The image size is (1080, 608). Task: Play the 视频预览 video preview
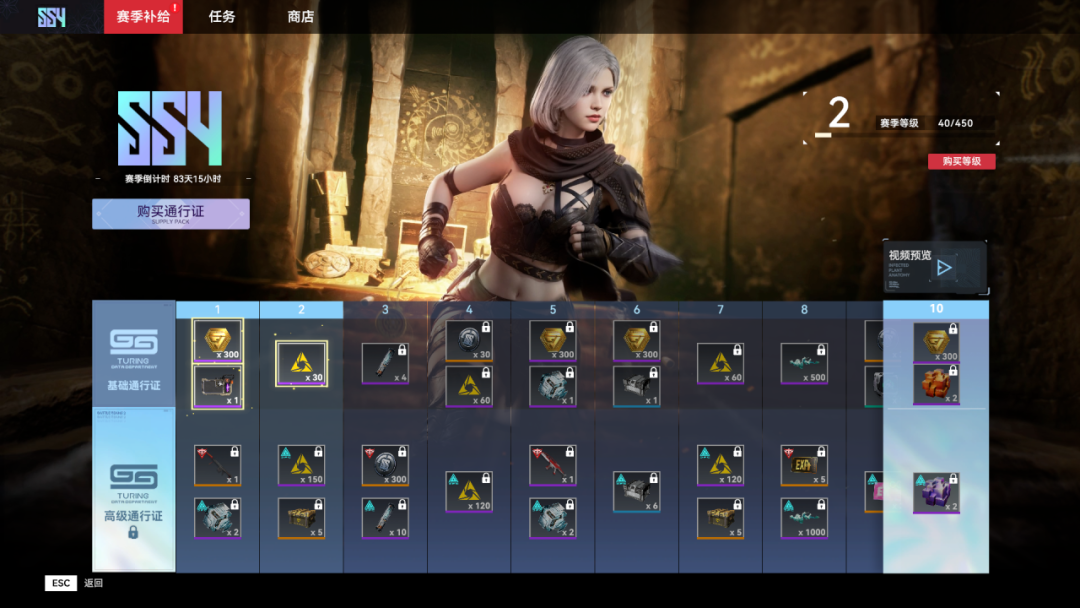pos(943,268)
